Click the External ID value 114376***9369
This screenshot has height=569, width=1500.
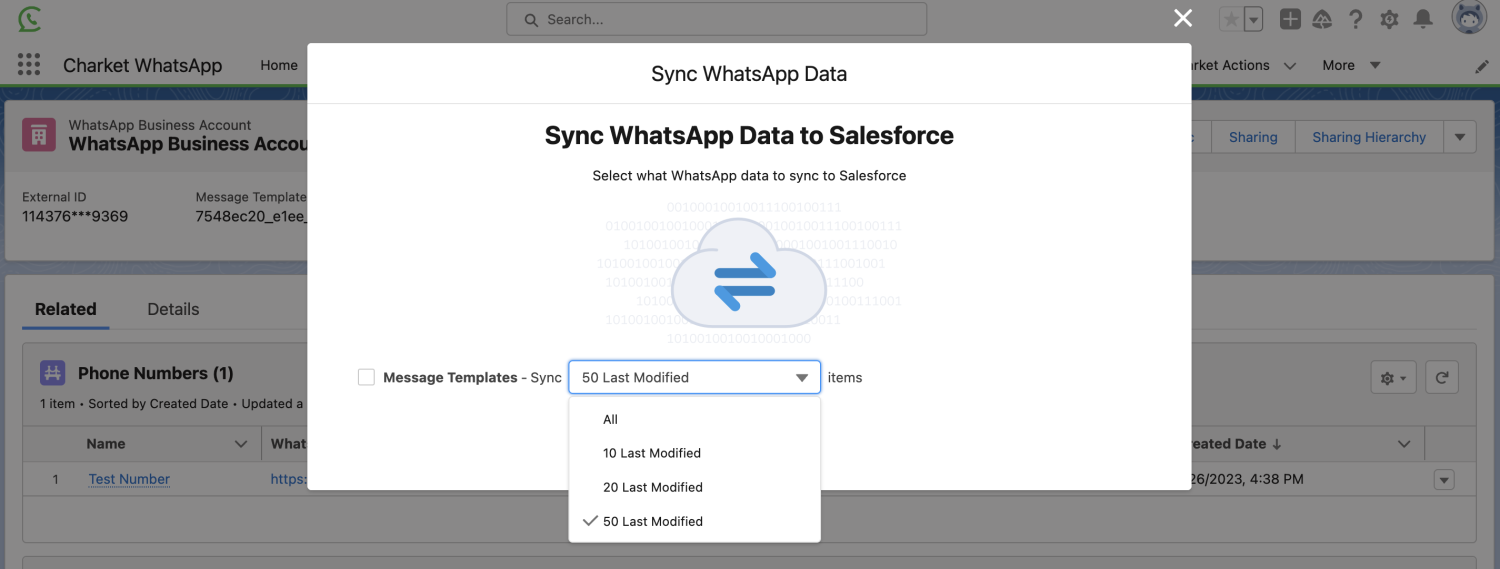(75, 216)
